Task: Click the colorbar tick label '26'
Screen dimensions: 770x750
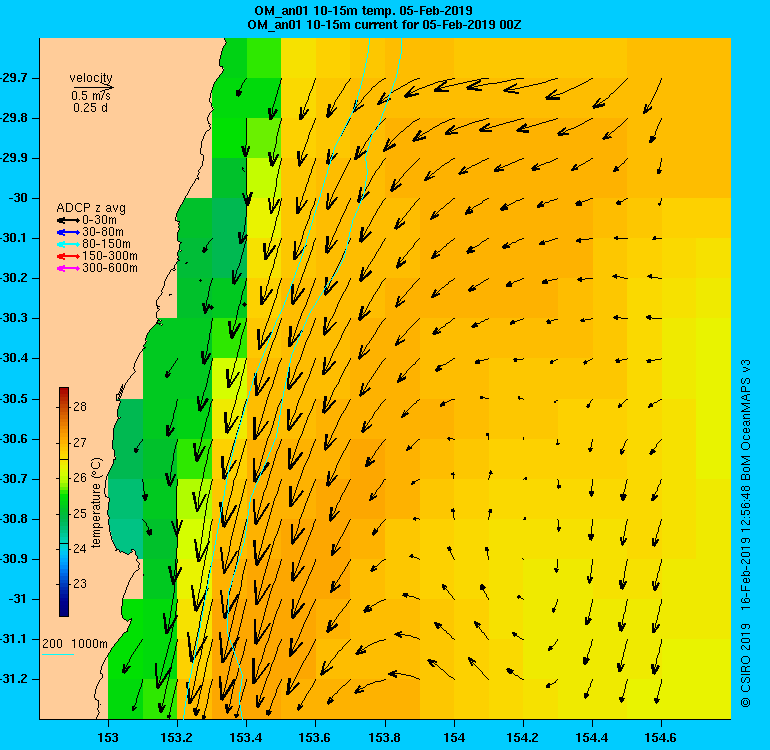Action: [x=80, y=477]
